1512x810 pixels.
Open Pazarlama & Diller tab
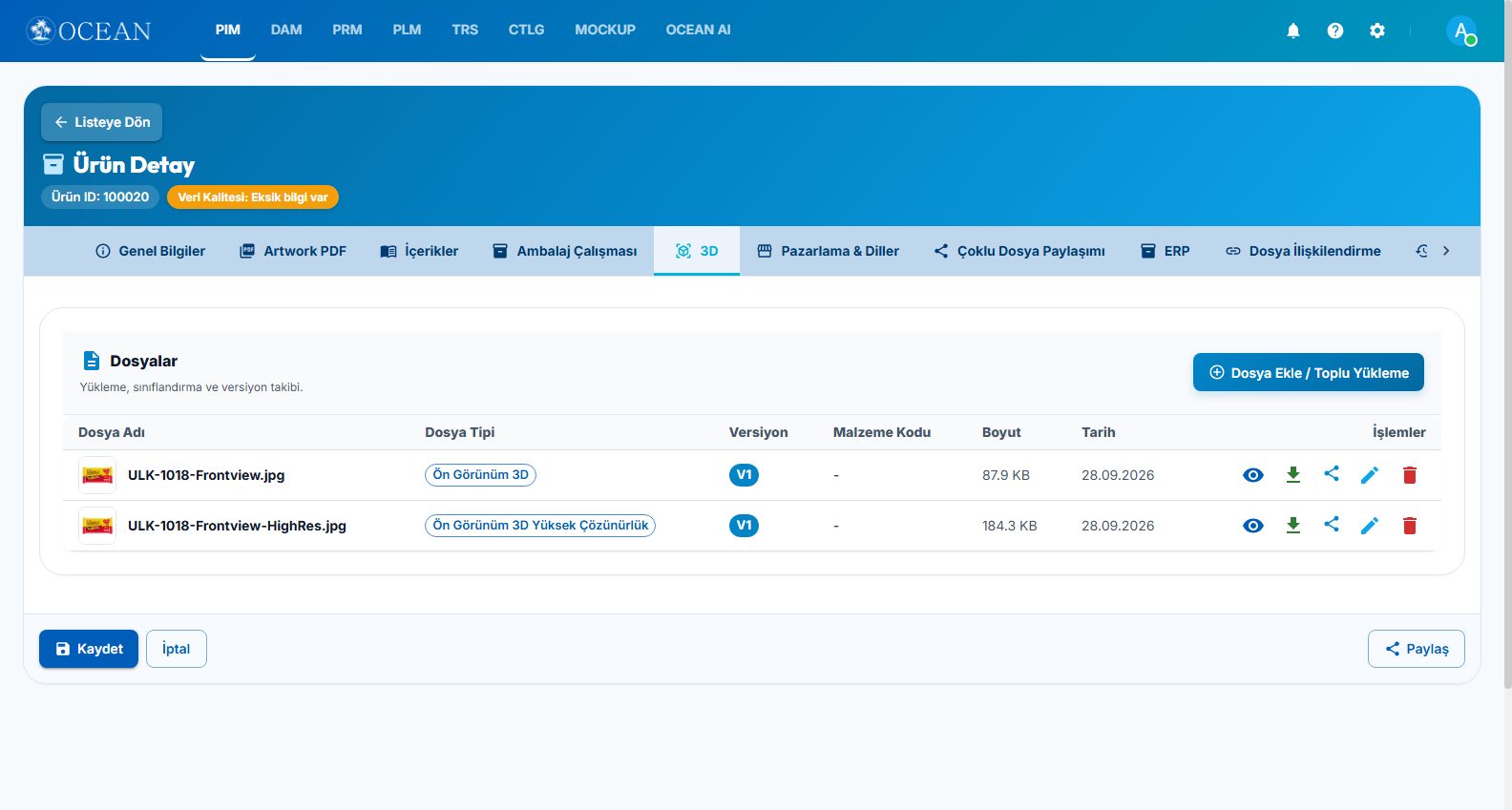(x=828, y=251)
